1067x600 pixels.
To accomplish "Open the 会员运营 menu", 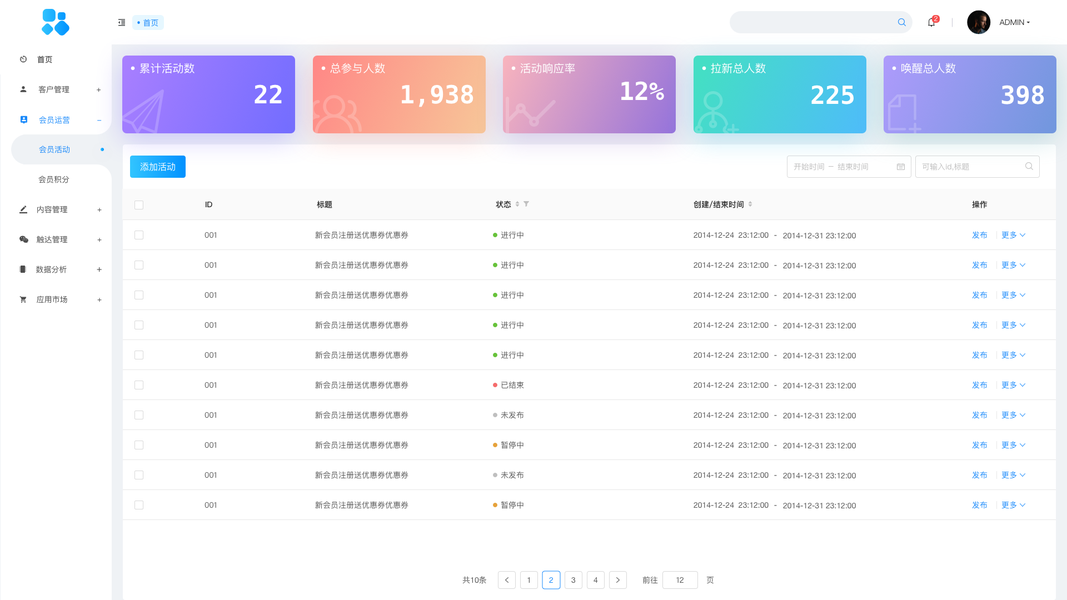I will pyautogui.click(x=56, y=120).
